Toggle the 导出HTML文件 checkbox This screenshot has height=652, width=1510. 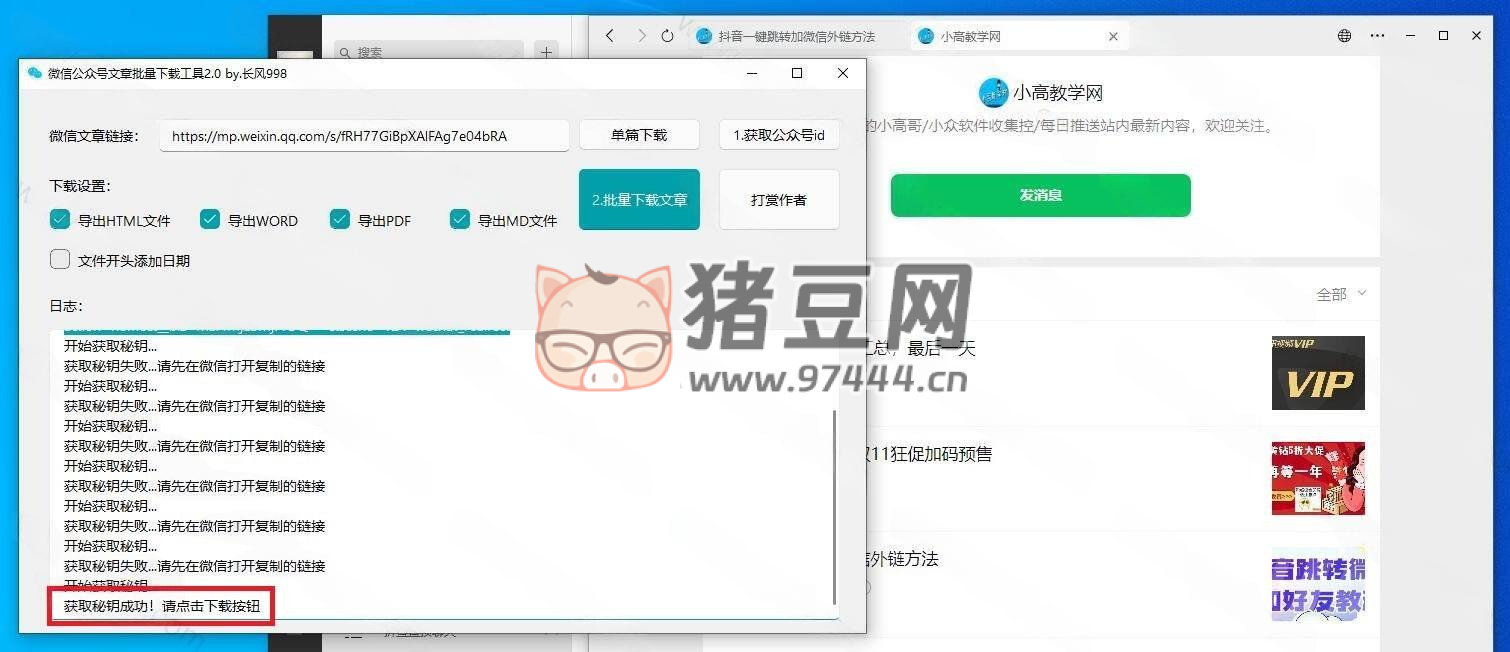coord(60,220)
